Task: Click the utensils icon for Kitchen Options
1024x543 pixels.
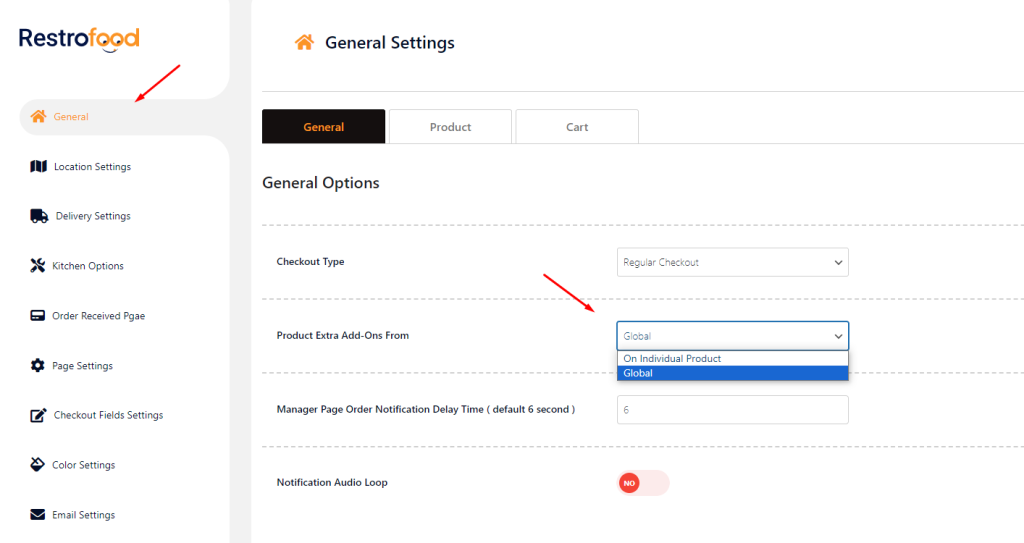Action: (38, 265)
